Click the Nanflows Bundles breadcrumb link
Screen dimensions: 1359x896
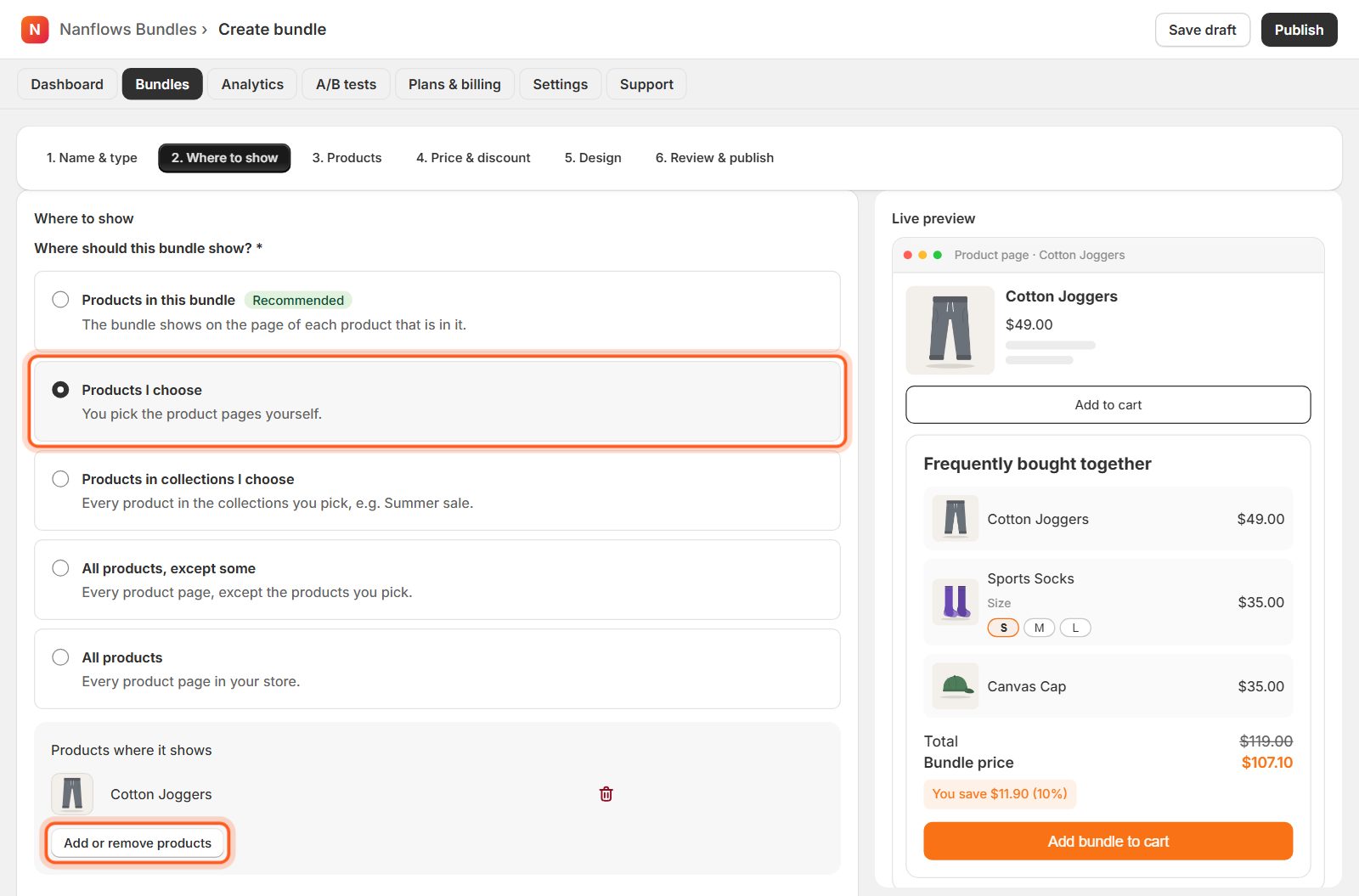(x=128, y=30)
